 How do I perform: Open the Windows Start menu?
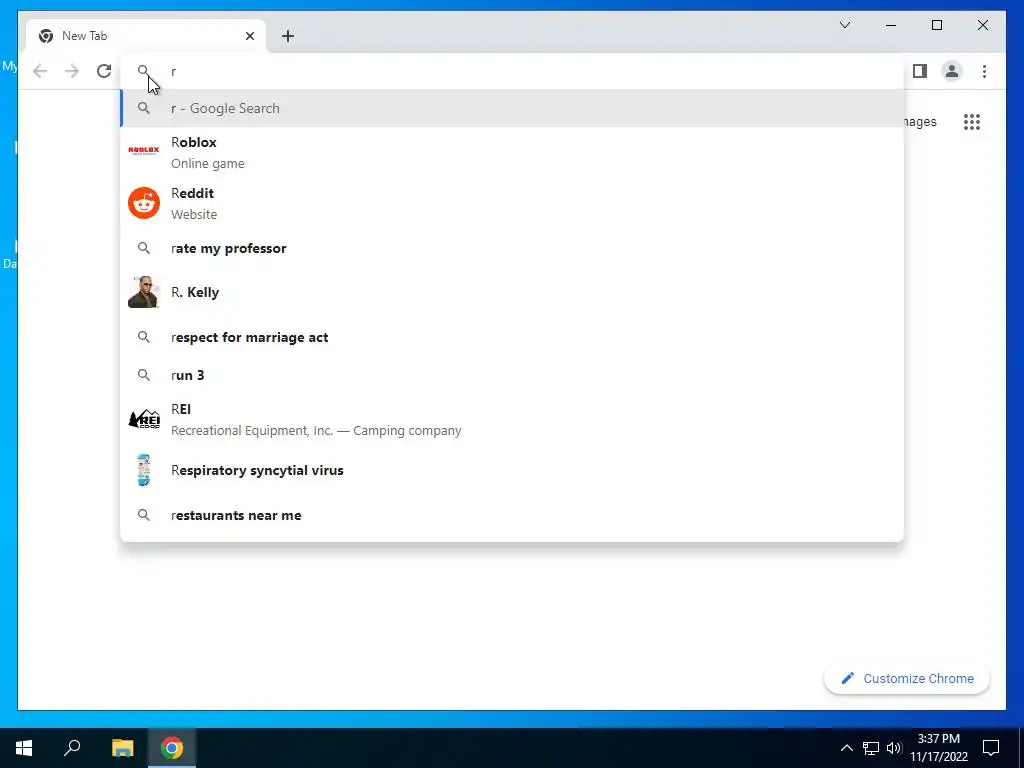[24, 748]
